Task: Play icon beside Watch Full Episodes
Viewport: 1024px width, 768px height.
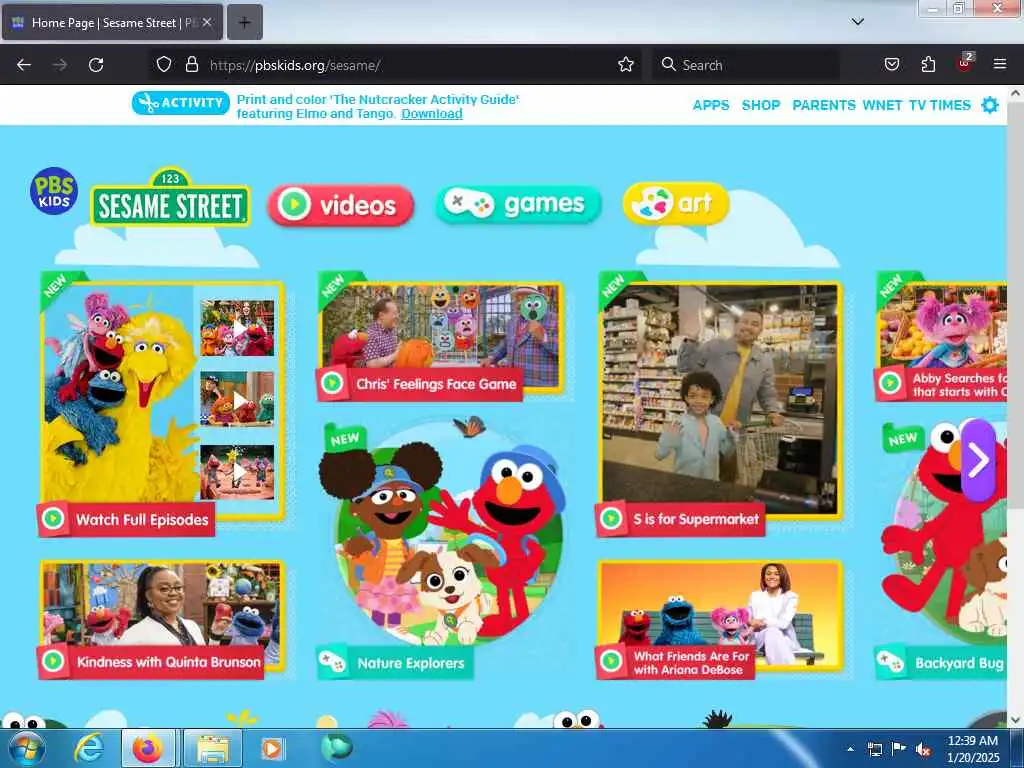Action: 54,519
